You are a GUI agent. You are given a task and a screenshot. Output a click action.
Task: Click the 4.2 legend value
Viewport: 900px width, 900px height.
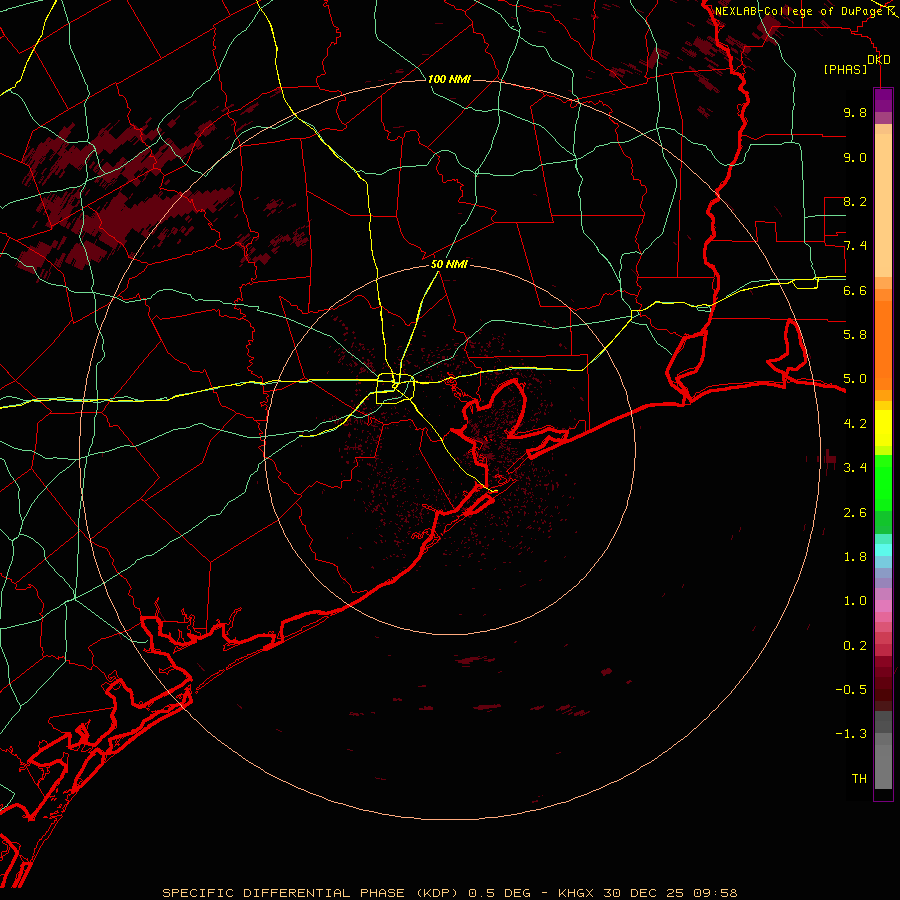point(855,424)
